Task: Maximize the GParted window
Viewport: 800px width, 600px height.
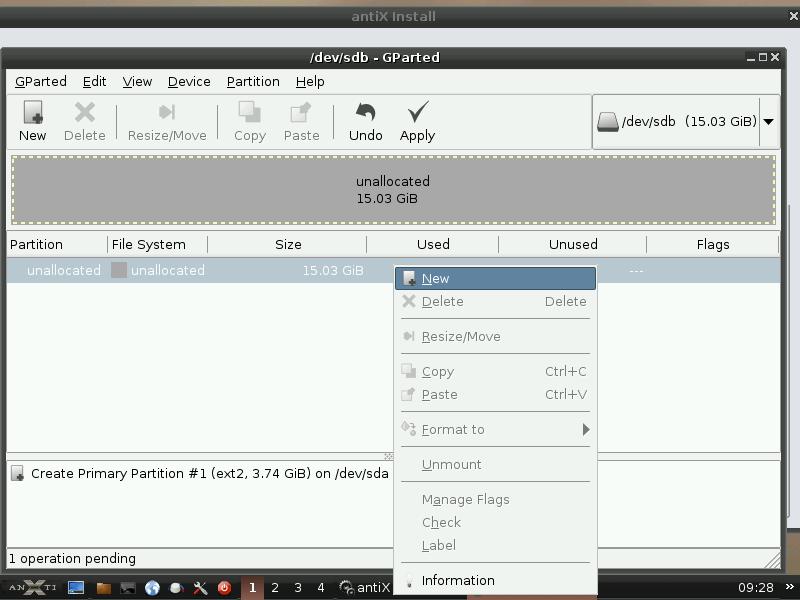Action: [763, 57]
